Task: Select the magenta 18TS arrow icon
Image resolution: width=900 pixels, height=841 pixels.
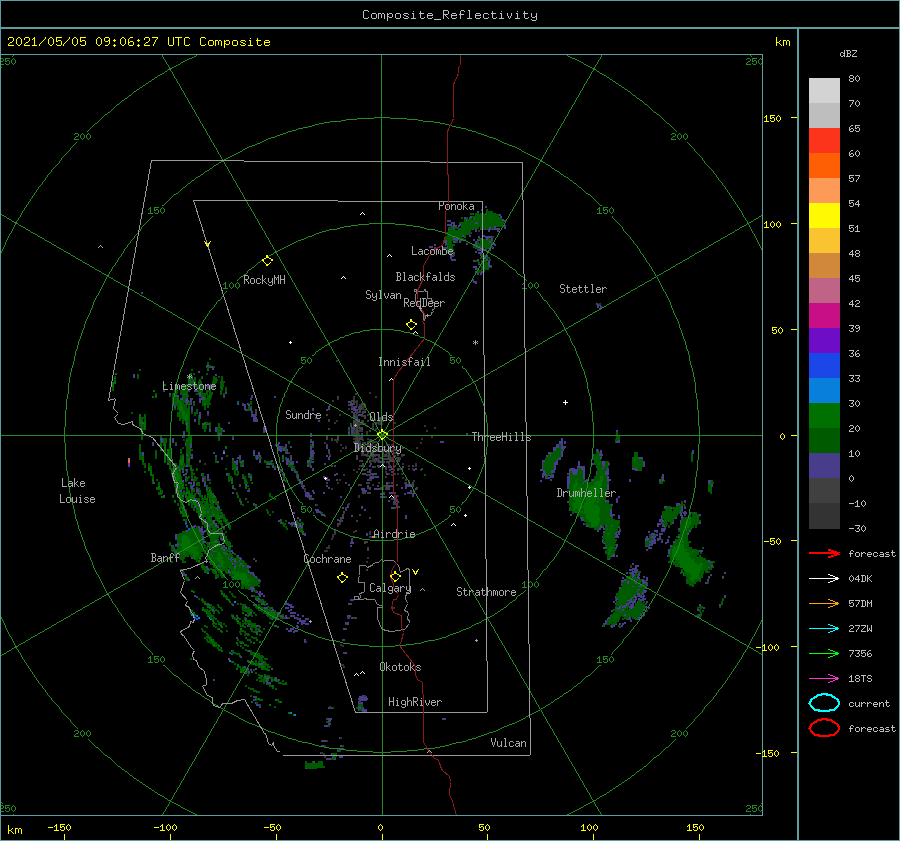Action: coord(824,679)
